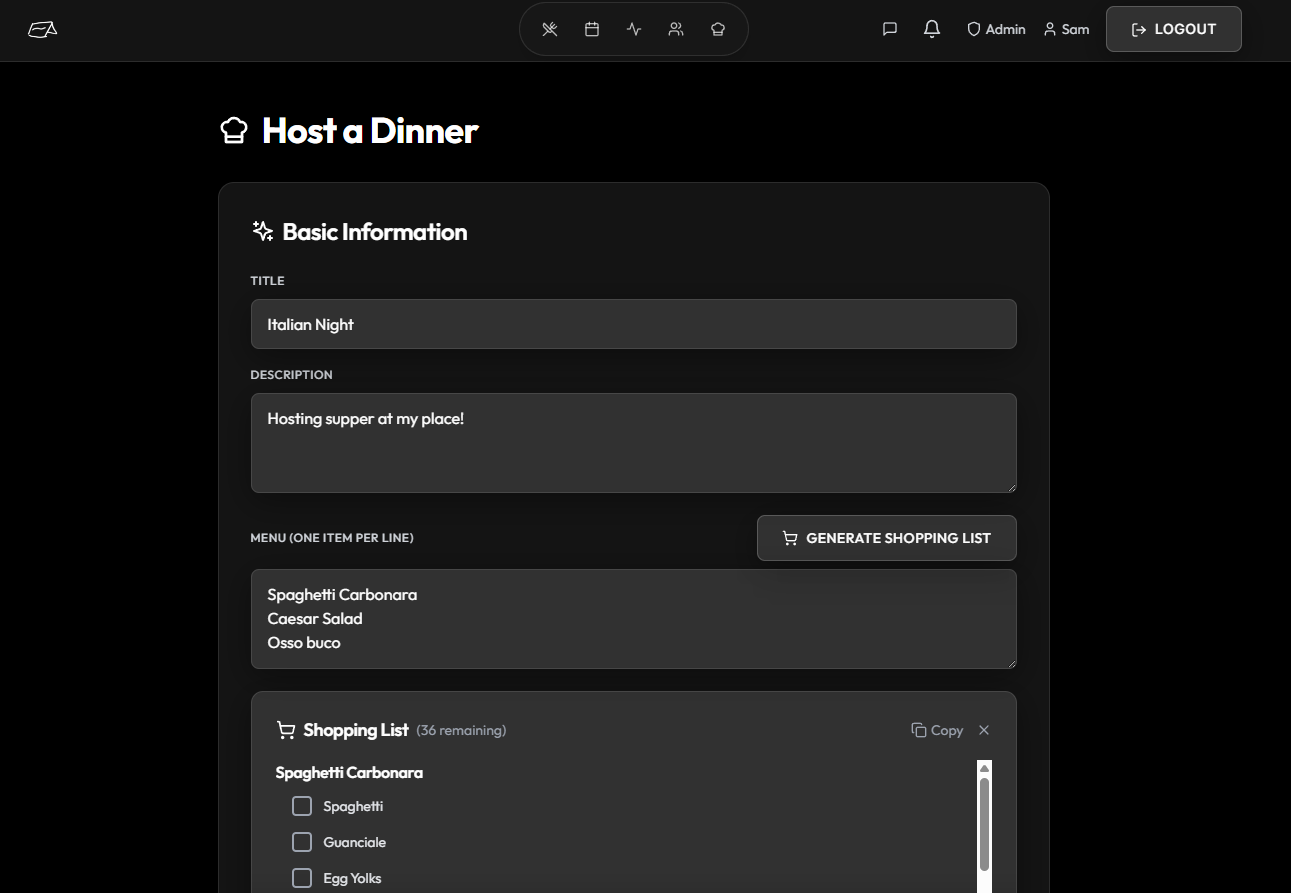Click the Host a Dinner heading
Viewport: 1291px width, 893px height.
(x=370, y=131)
